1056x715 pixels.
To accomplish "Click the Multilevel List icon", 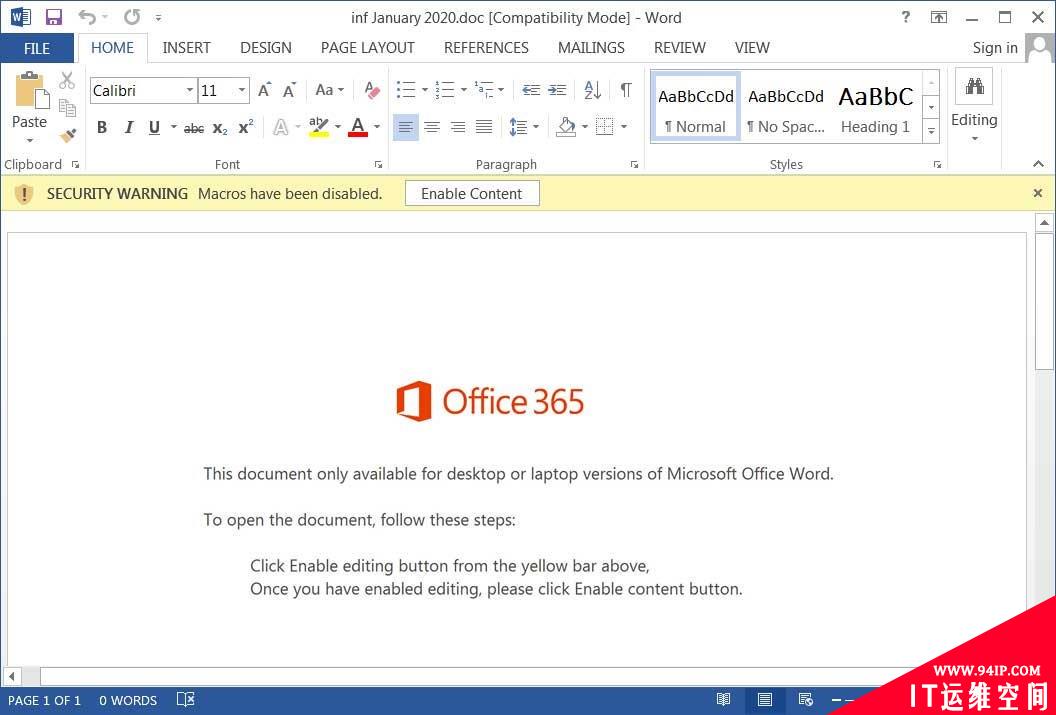I will (484, 90).
